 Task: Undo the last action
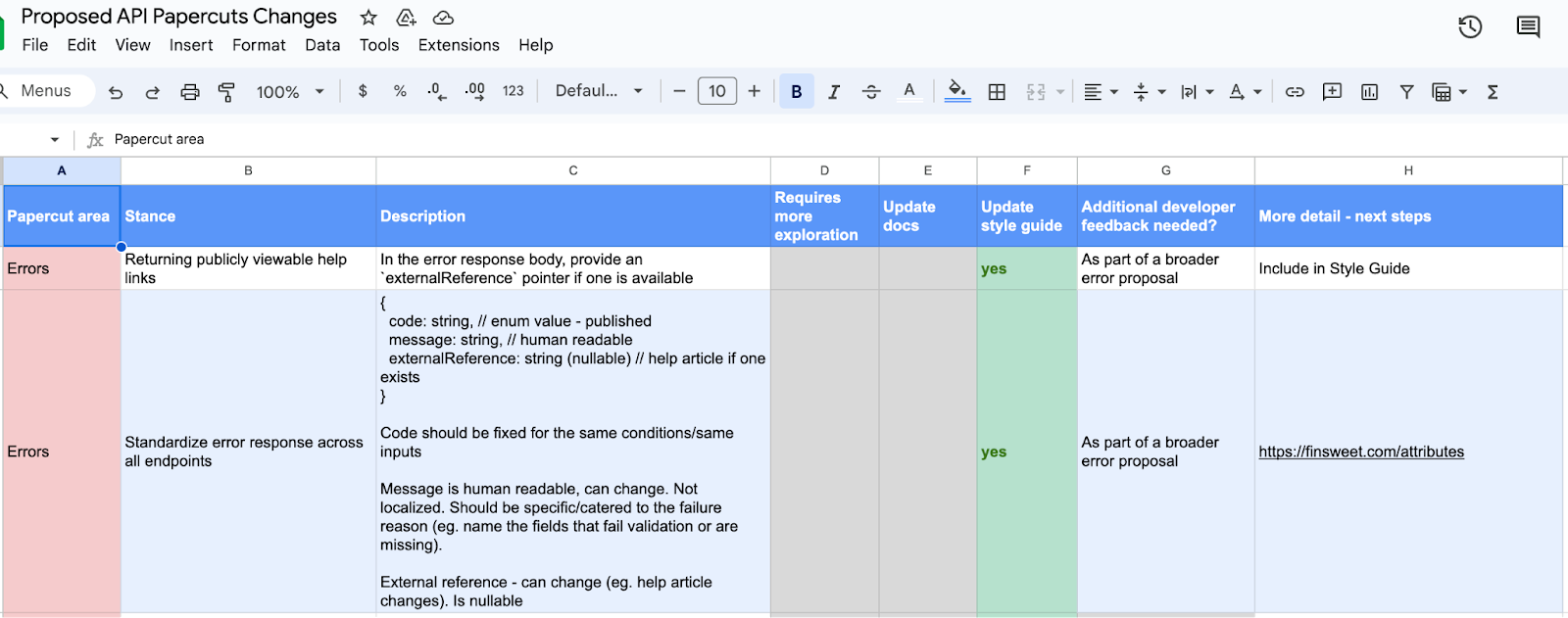click(x=116, y=92)
